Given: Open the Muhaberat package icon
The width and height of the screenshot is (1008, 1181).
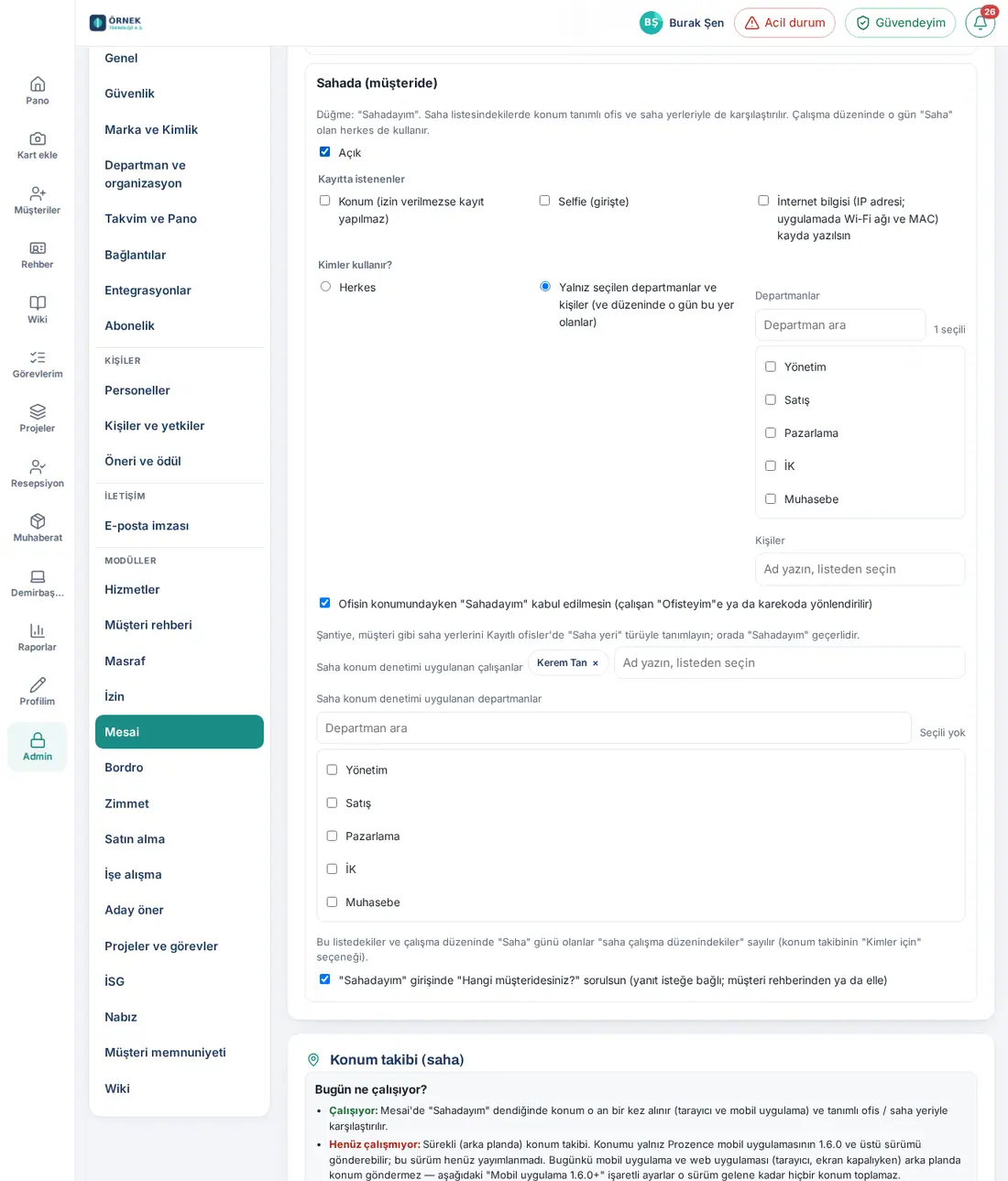Looking at the screenshot, I should pyautogui.click(x=38, y=521).
